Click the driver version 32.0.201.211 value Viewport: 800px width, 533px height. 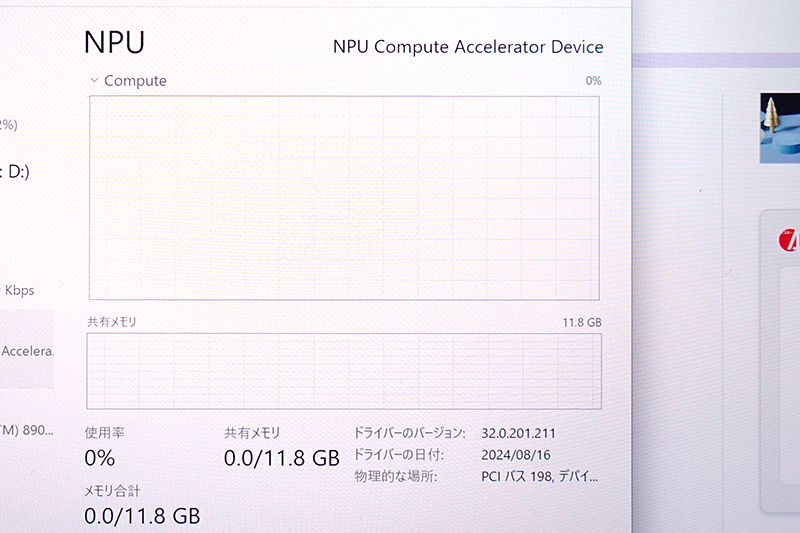tap(518, 434)
